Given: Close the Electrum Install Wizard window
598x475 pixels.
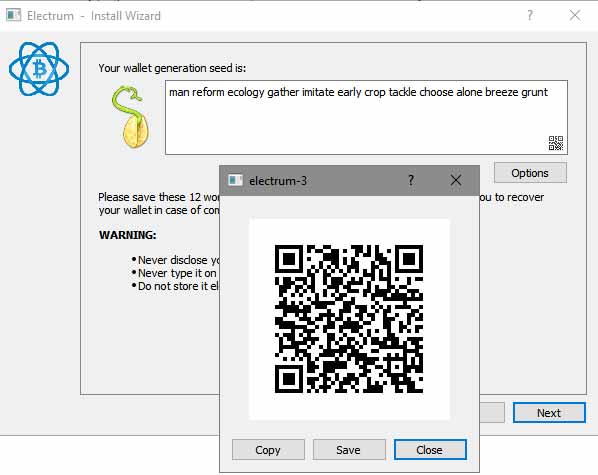Looking at the screenshot, I should (575, 15).
